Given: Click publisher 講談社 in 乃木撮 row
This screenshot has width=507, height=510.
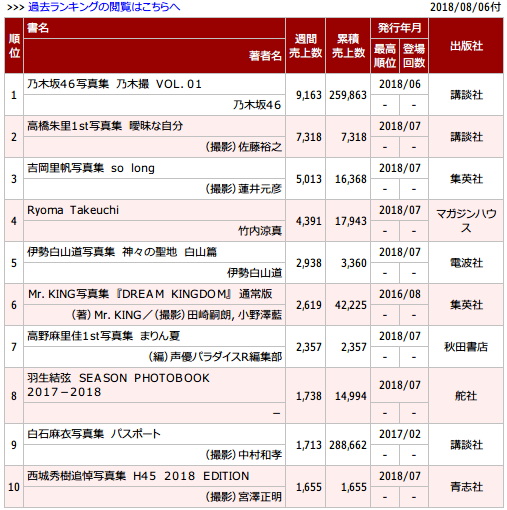Looking at the screenshot, I should point(466,95).
